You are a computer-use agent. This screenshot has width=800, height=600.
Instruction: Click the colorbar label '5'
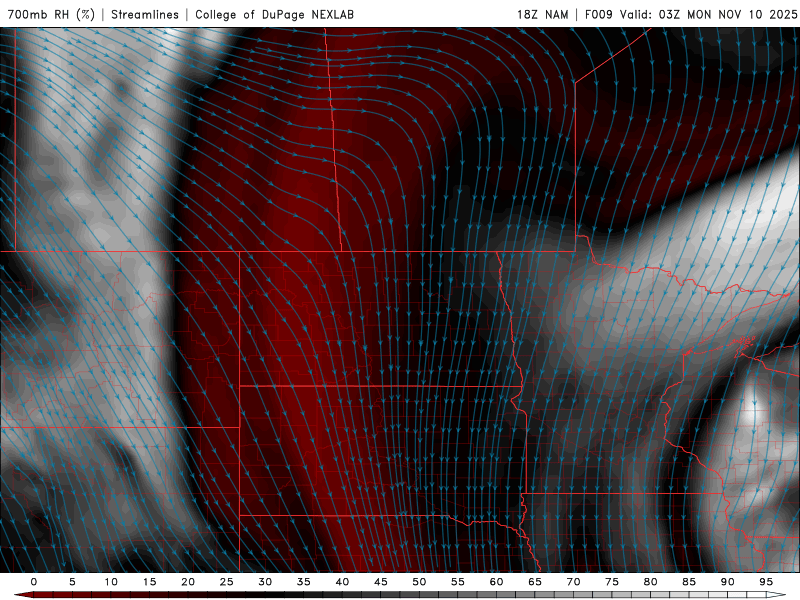[x=72, y=582]
